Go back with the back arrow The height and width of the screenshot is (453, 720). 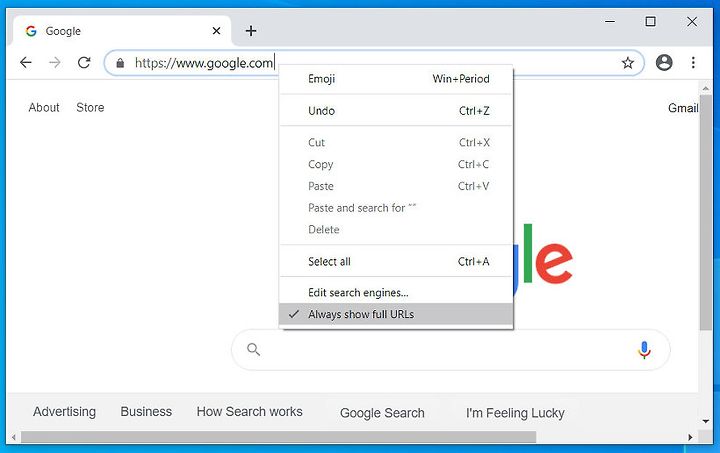[26, 62]
